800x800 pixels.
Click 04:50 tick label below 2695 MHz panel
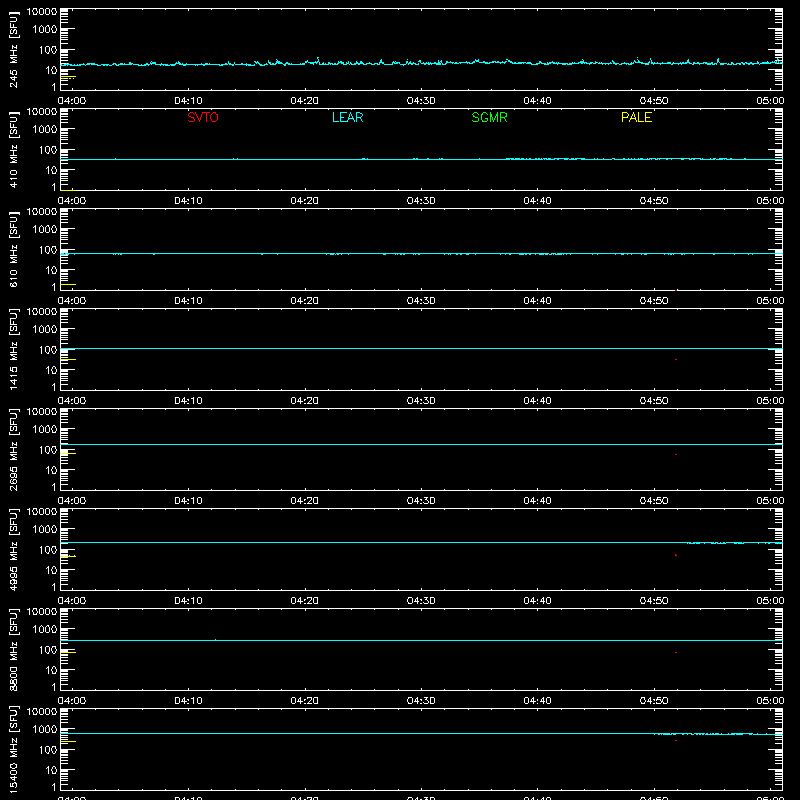tap(654, 501)
